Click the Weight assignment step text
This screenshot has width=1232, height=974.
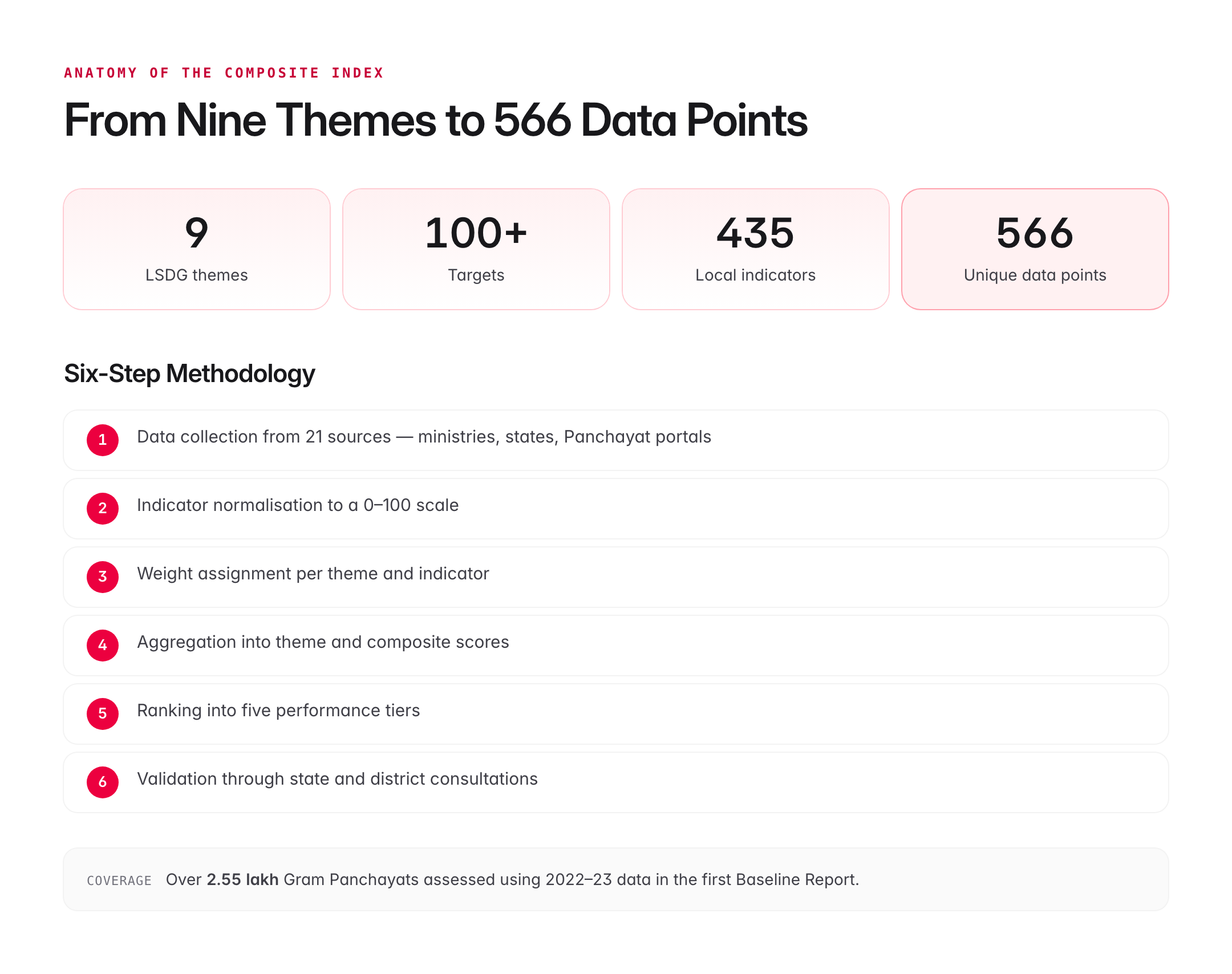click(x=313, y=574)
